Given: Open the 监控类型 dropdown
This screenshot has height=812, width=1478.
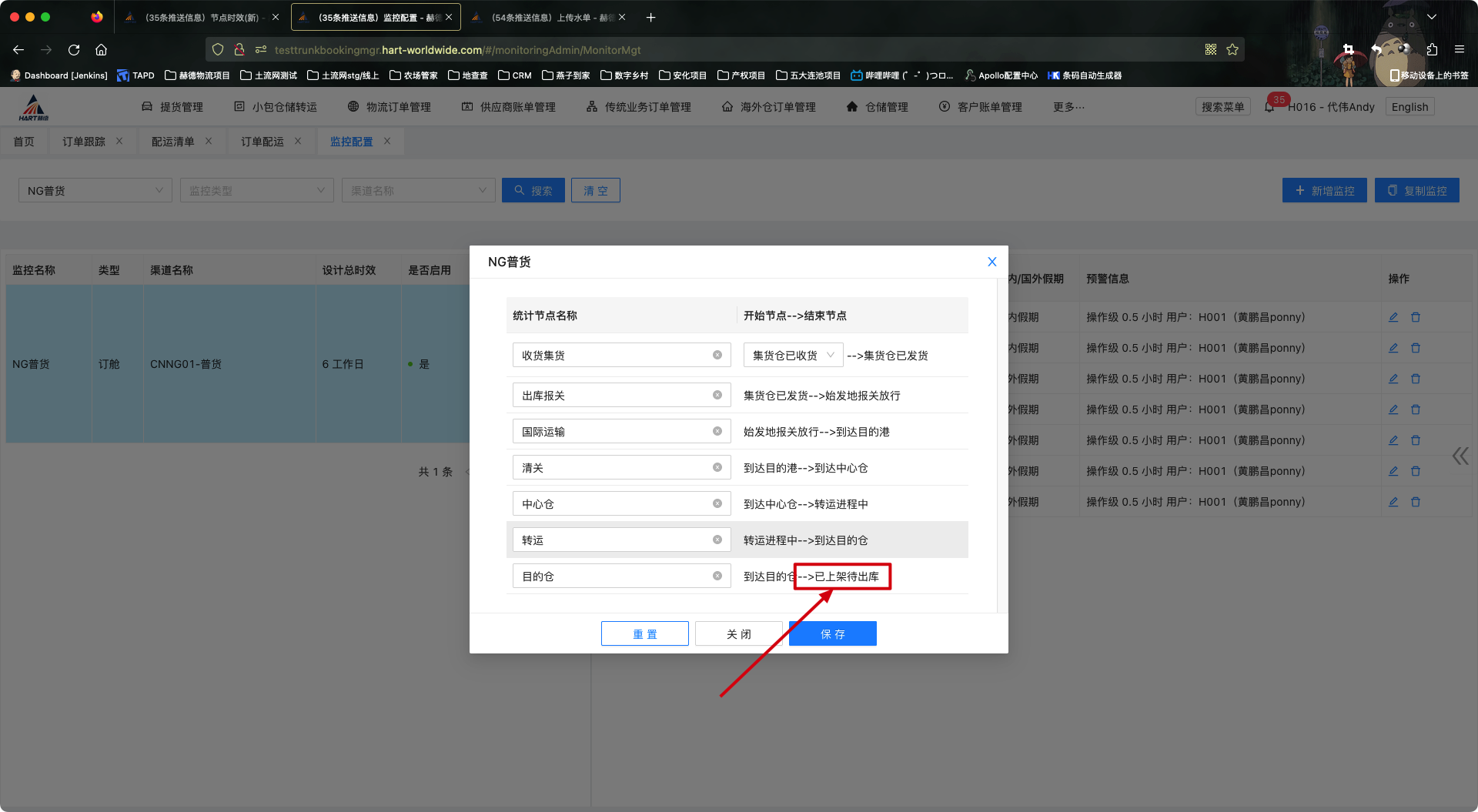Looking at the screenshot, I should pyautogui.click(x=256, y=190).
